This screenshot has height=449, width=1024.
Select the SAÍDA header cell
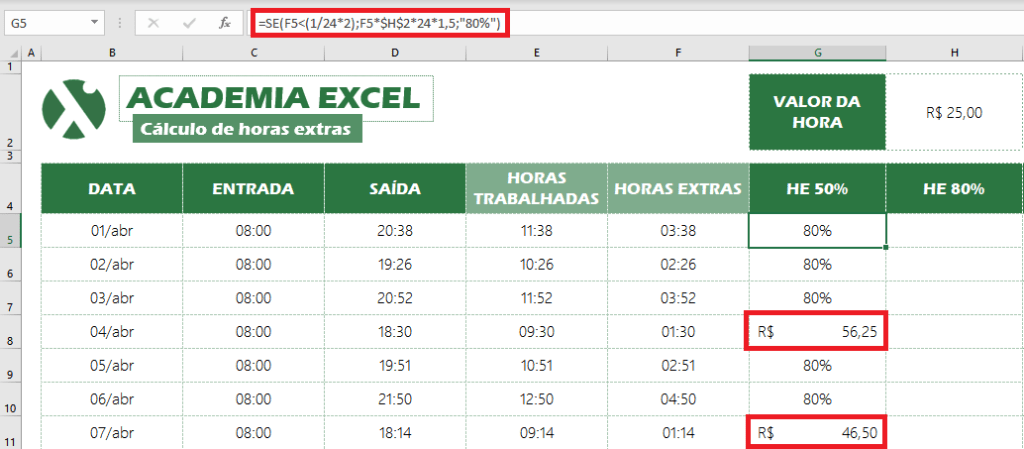(394, 189)
